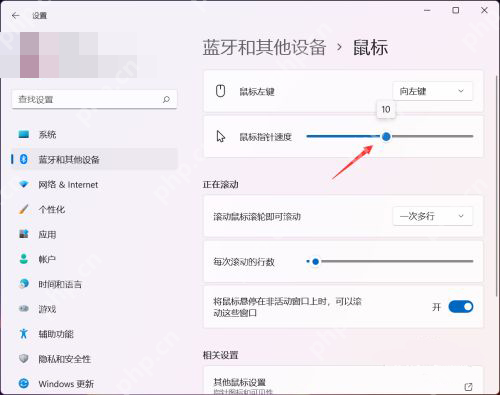Open external link icon for 其他鼠标设置
500x395 pixels.
pos(468,387)
